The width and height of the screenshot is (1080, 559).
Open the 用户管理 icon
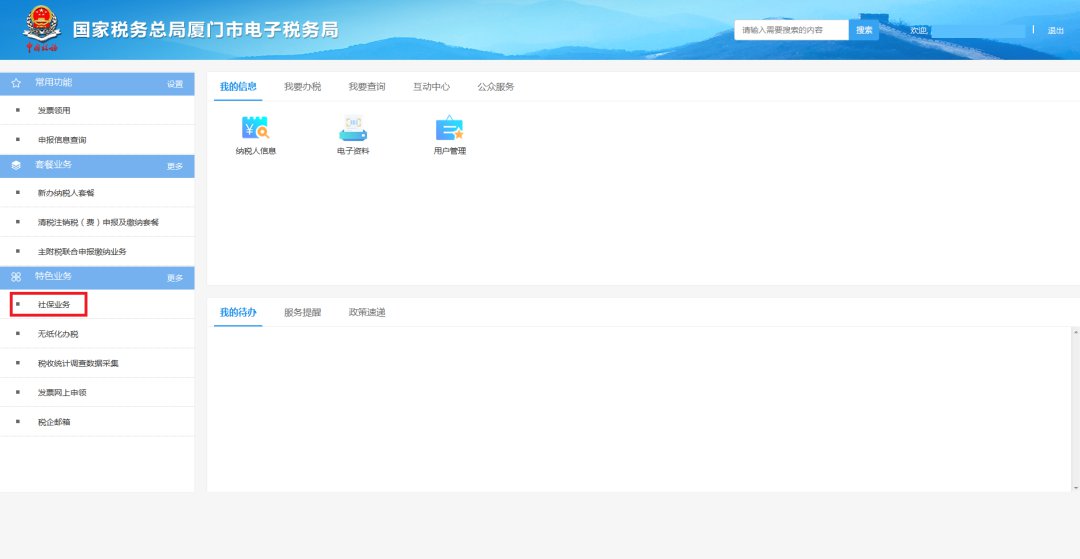449,130
